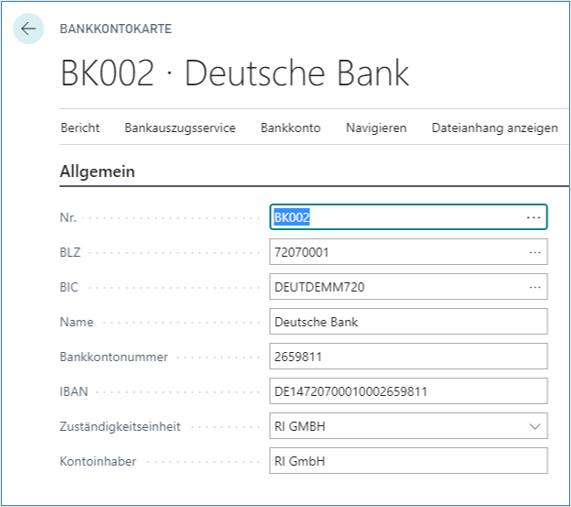Click the BIC field label
This screenshot has height=507, width=571.
69,287
